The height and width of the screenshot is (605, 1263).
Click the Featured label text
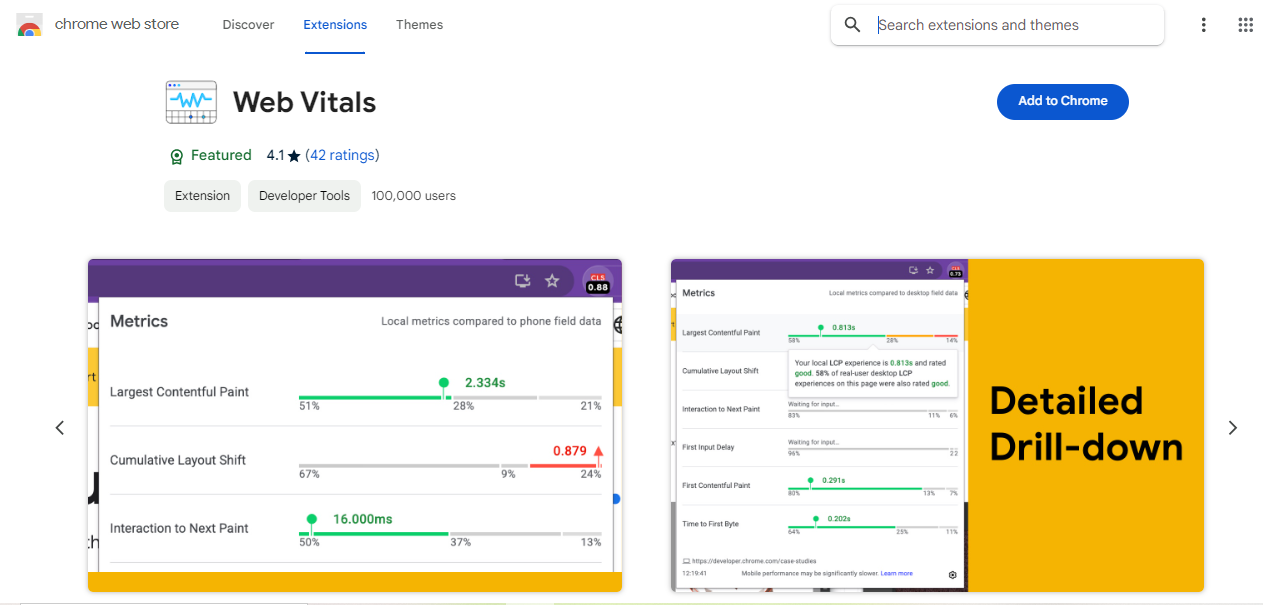(x=221, y=155)
